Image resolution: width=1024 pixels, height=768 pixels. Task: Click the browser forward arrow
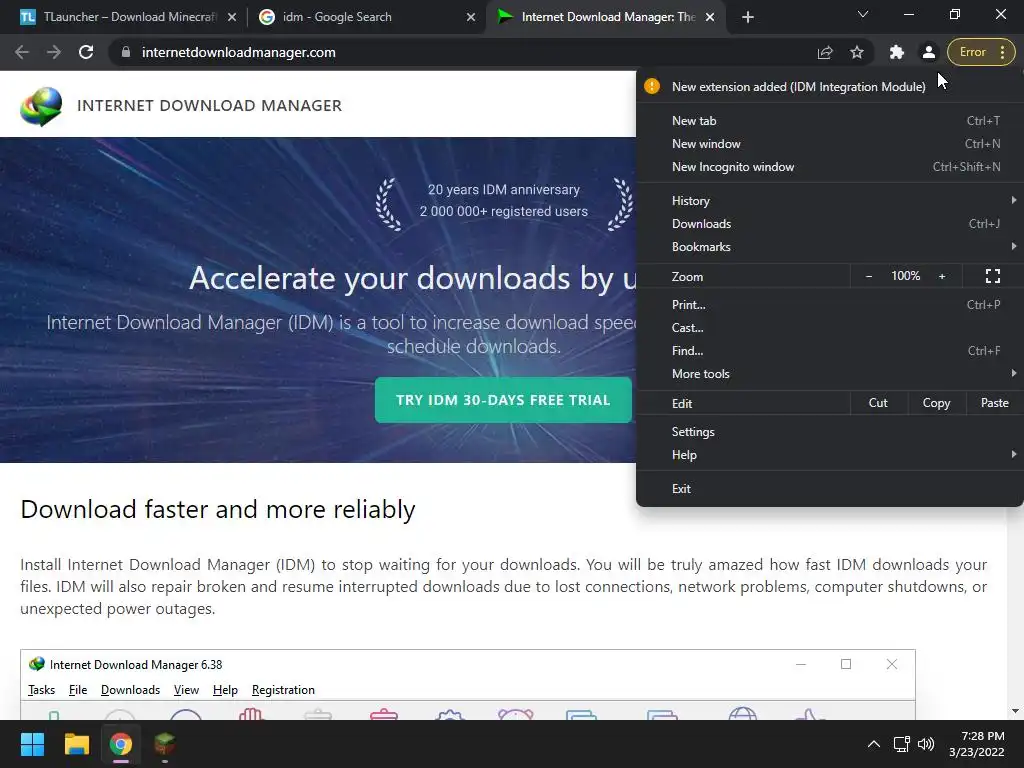(x=54, y=52)
